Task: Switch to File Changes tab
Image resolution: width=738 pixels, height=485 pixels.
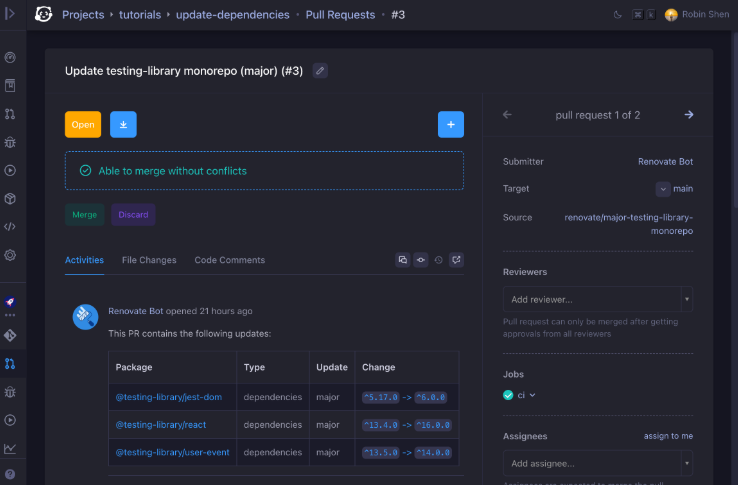Action: [149, 260]
